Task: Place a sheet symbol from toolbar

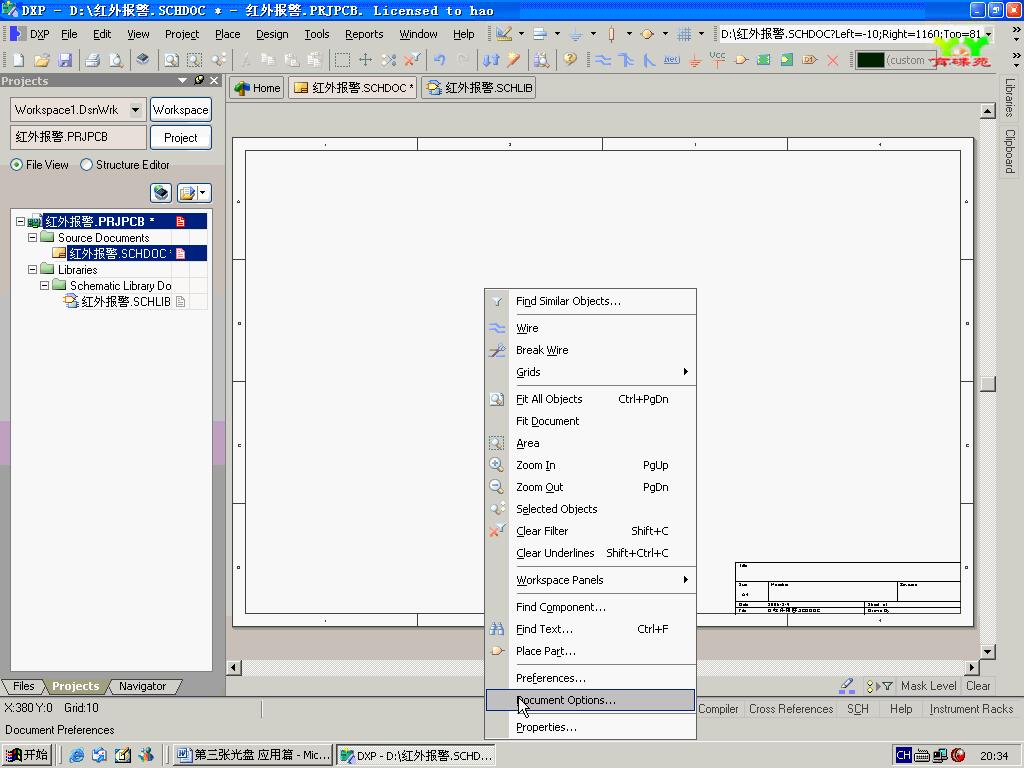Action: [763, 60]
